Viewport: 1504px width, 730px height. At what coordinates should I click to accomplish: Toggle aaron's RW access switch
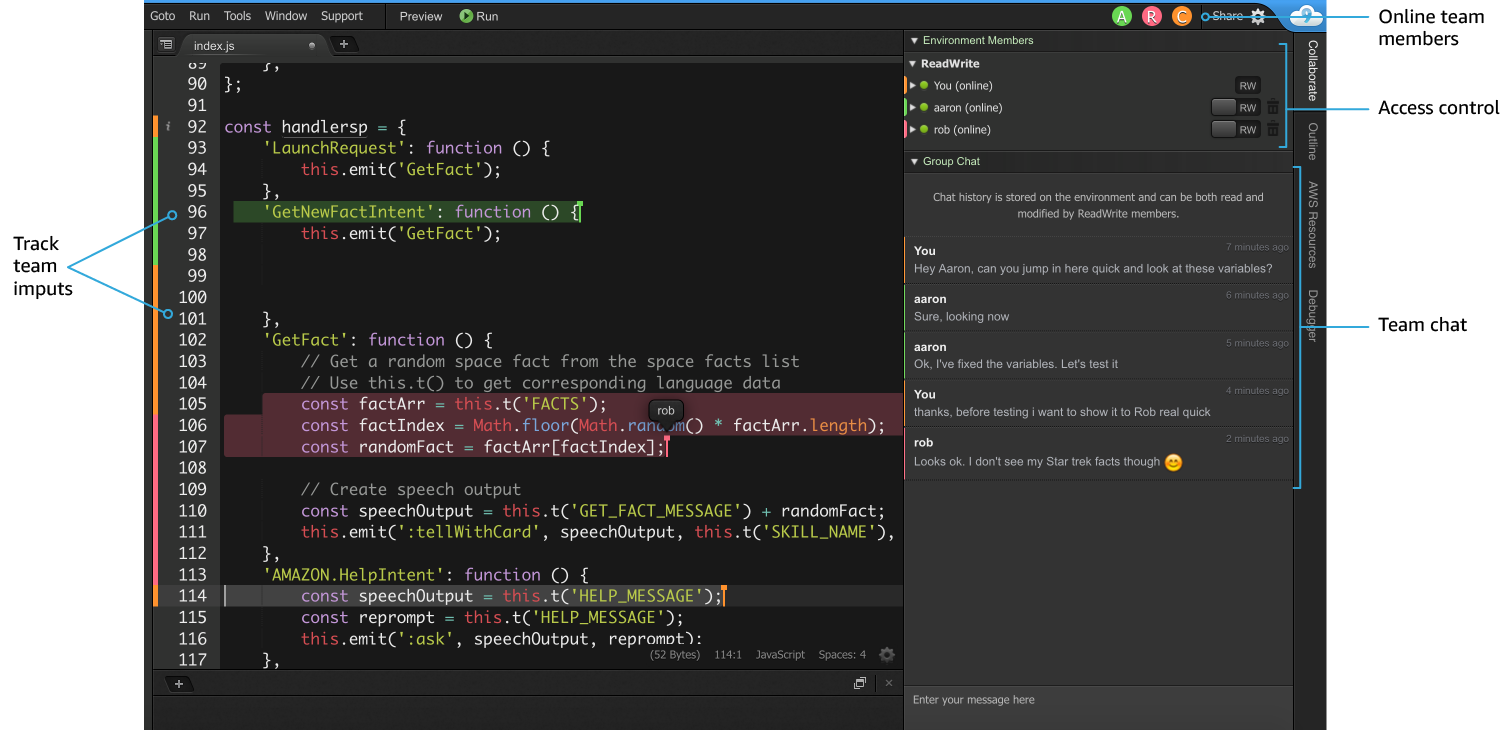1236,107
